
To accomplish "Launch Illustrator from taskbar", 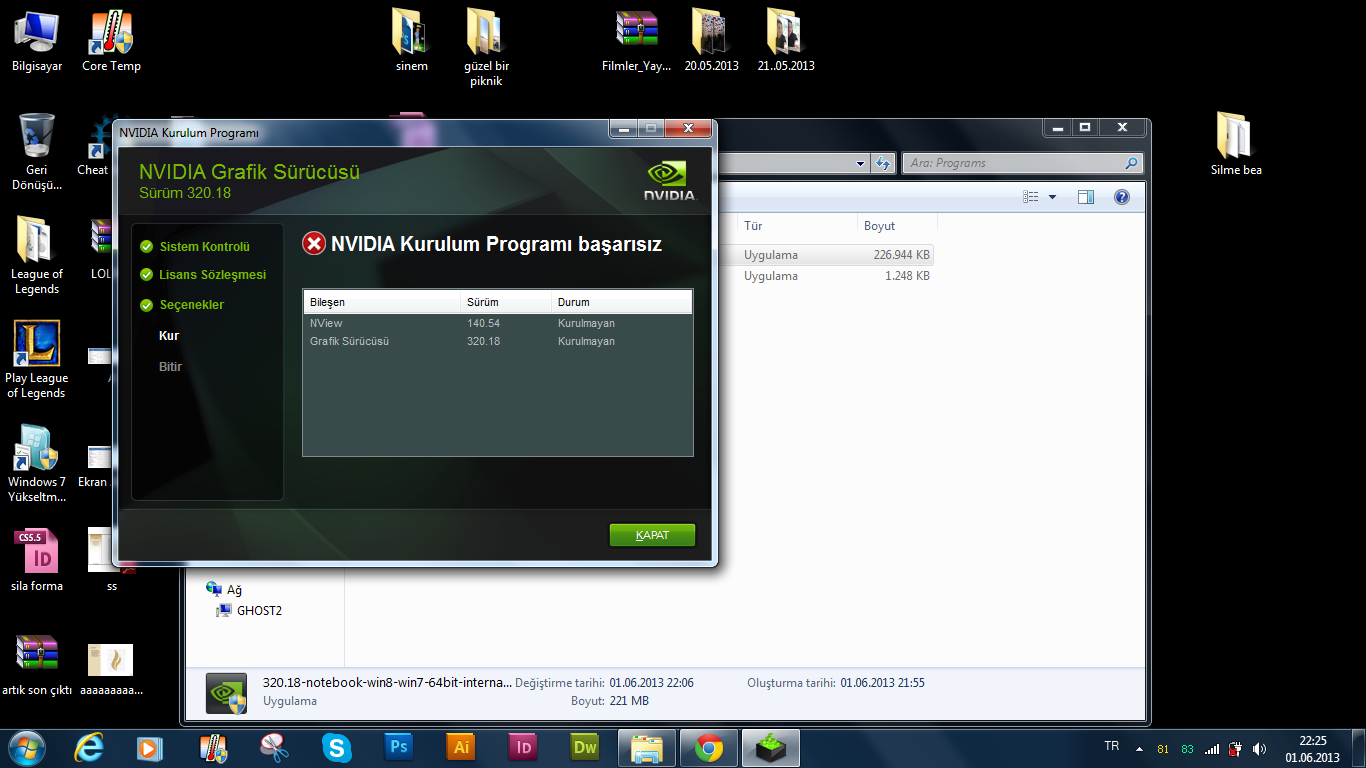I will point(460,747).
